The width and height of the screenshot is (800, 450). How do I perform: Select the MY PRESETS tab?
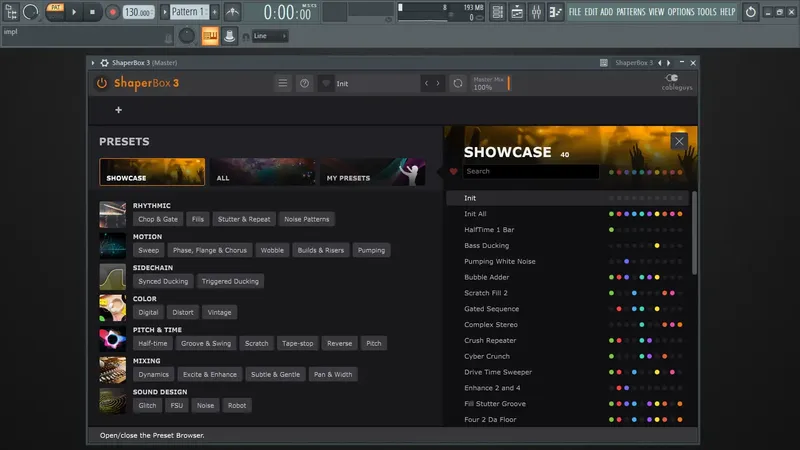(372, 172)
